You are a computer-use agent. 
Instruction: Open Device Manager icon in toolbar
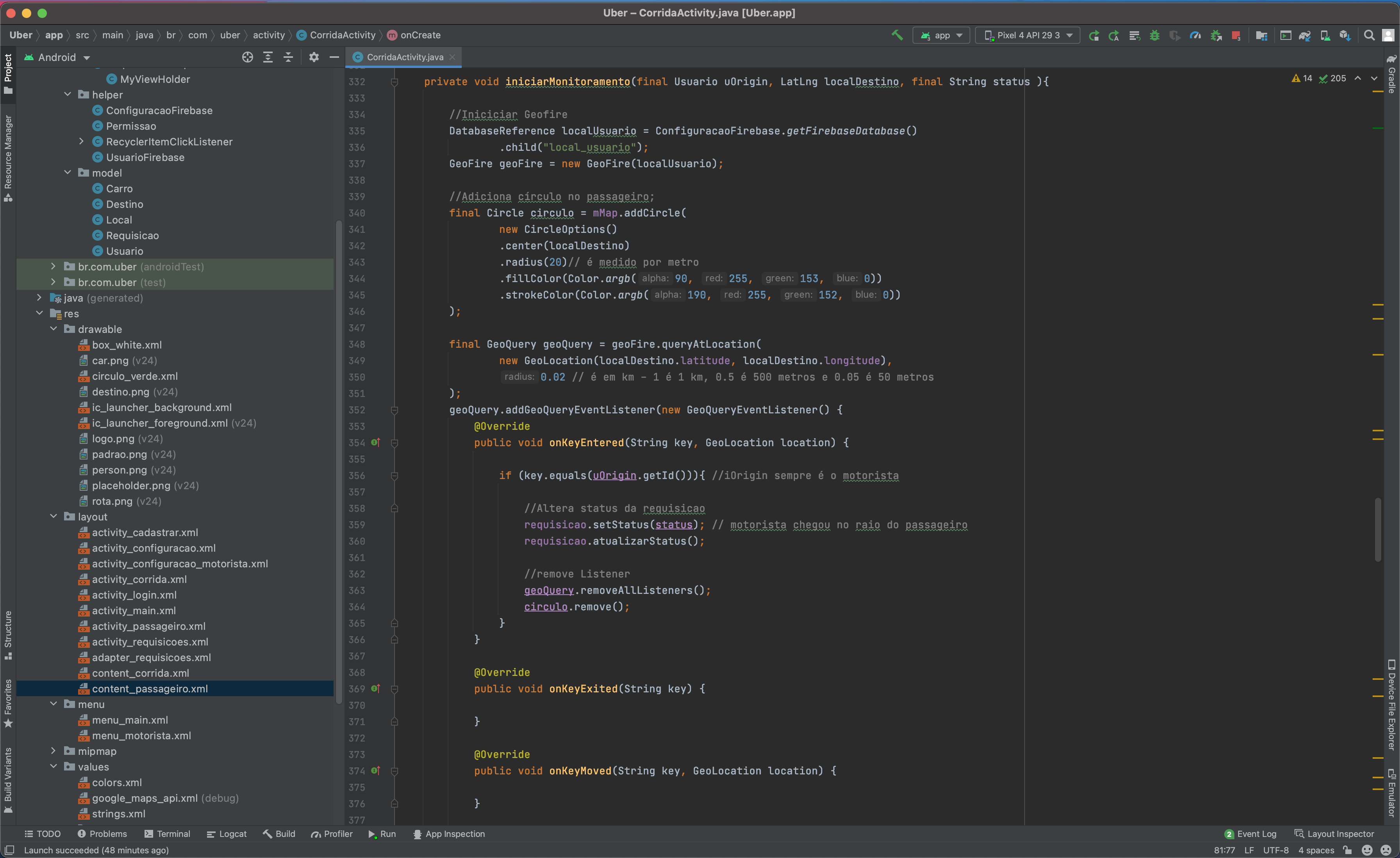tap(1325, 35)
